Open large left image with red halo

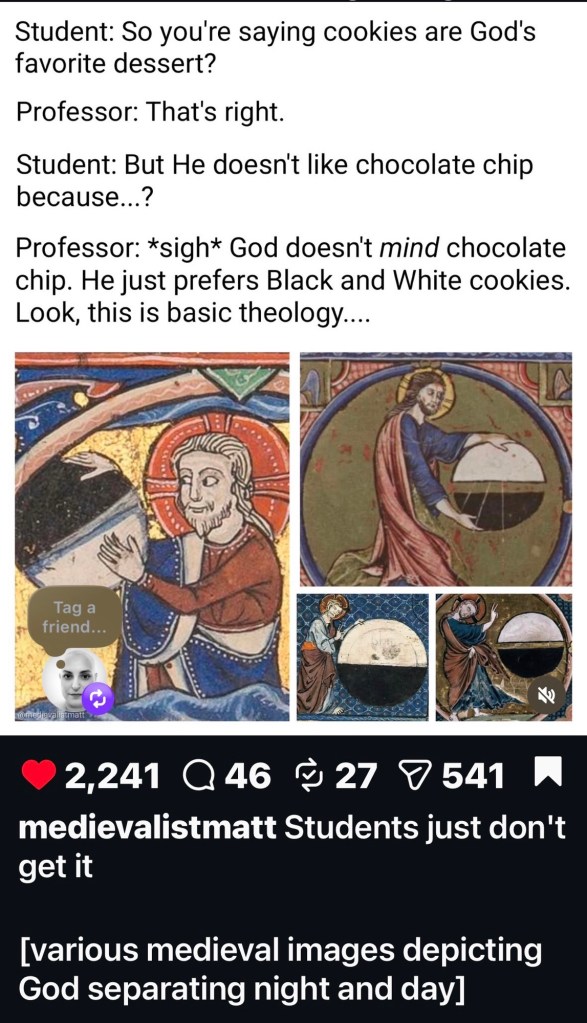[152, 536]
